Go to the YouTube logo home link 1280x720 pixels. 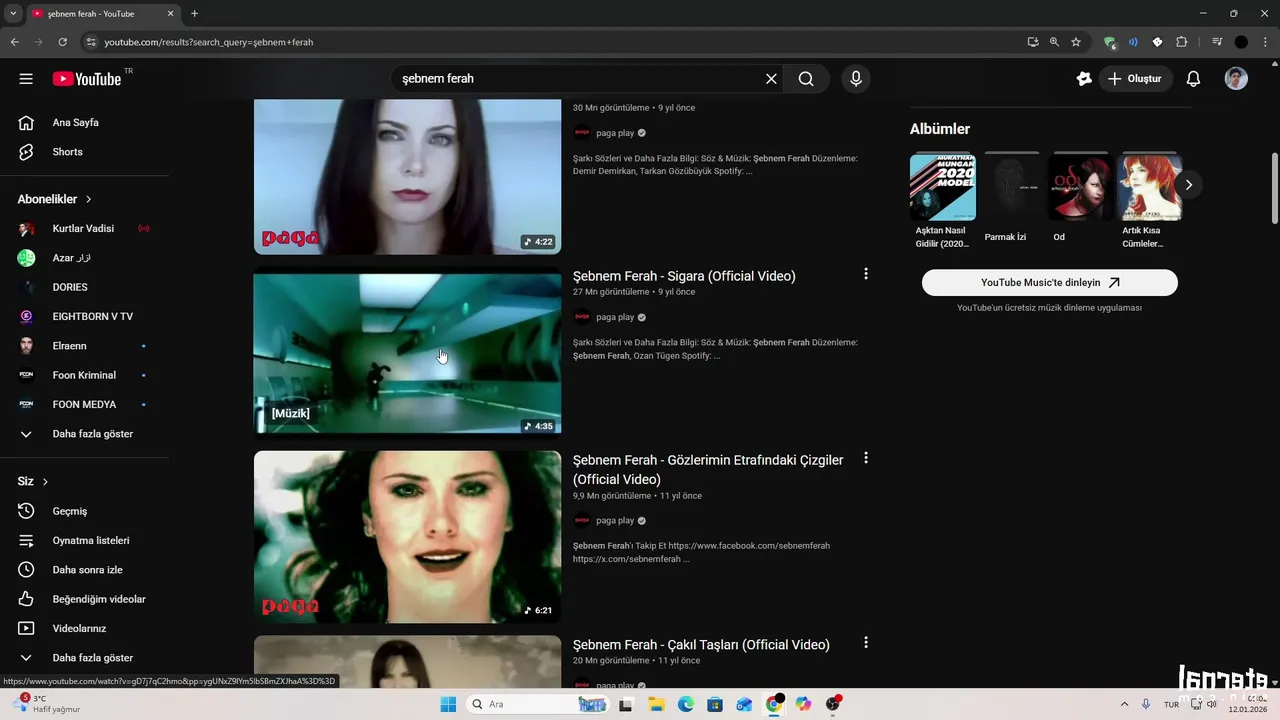point(87,79)
